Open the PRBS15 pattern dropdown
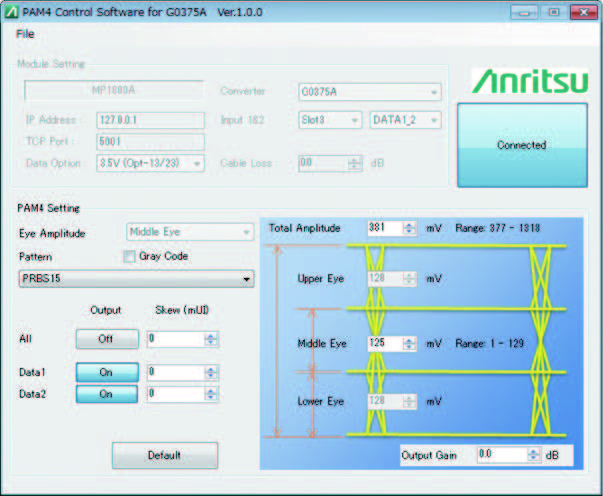The image size is (603, 496). point(136,278)
